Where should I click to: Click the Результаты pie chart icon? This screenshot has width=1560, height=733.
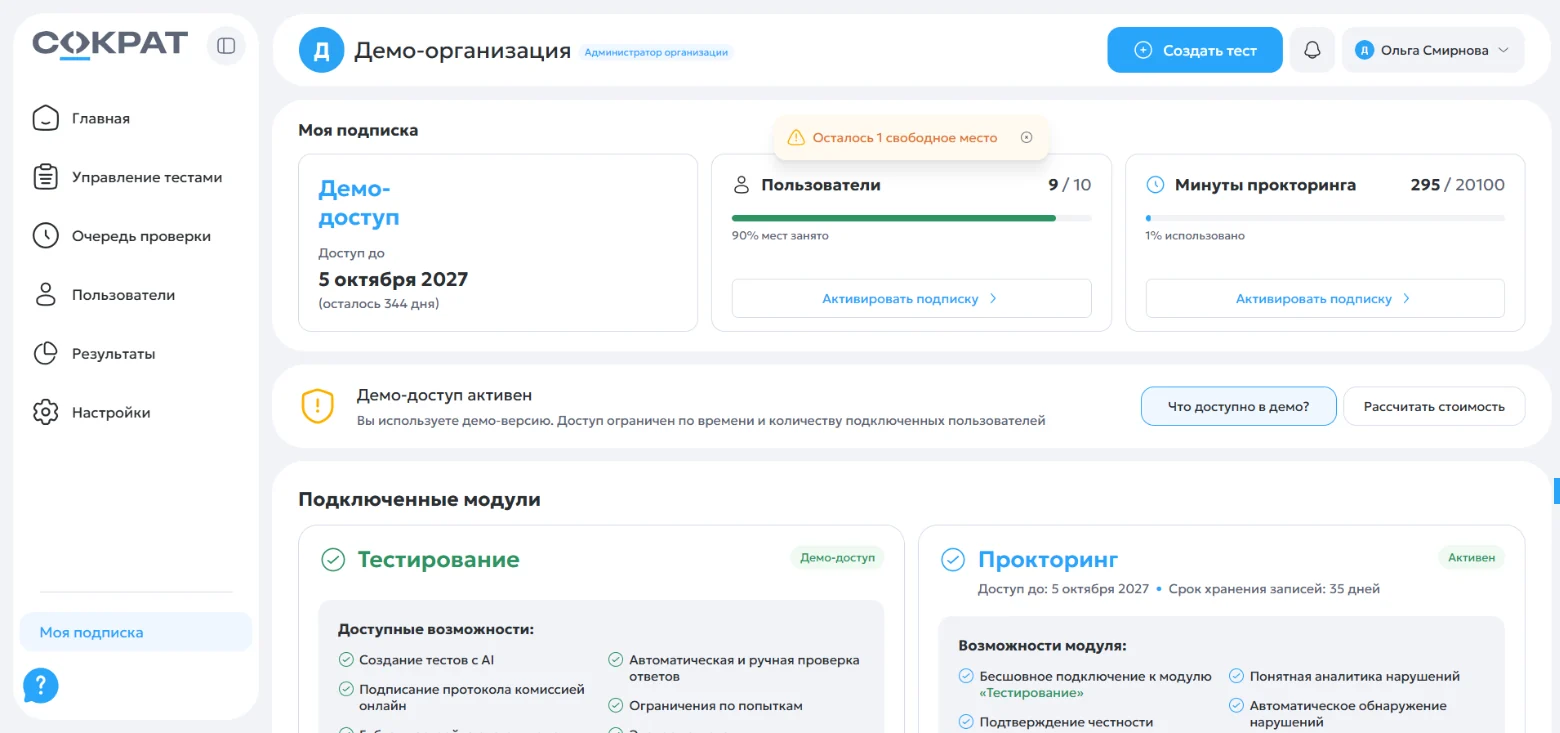point(45,354)
